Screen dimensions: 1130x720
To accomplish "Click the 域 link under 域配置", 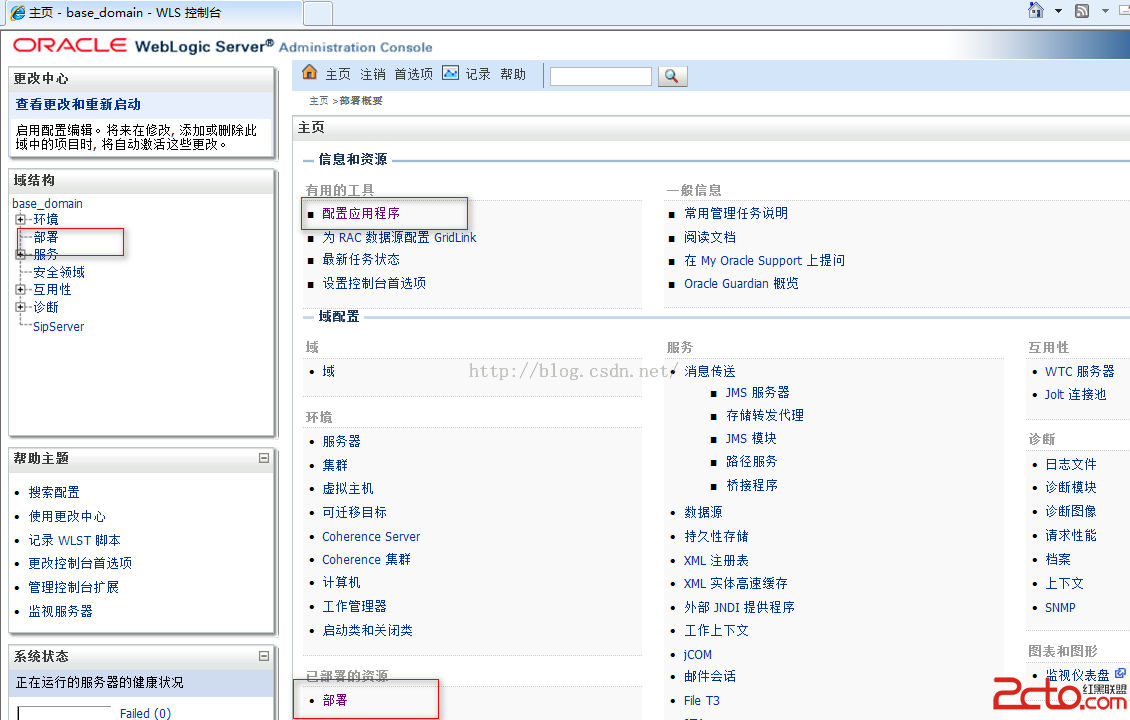I will click(x=329, y=371).
